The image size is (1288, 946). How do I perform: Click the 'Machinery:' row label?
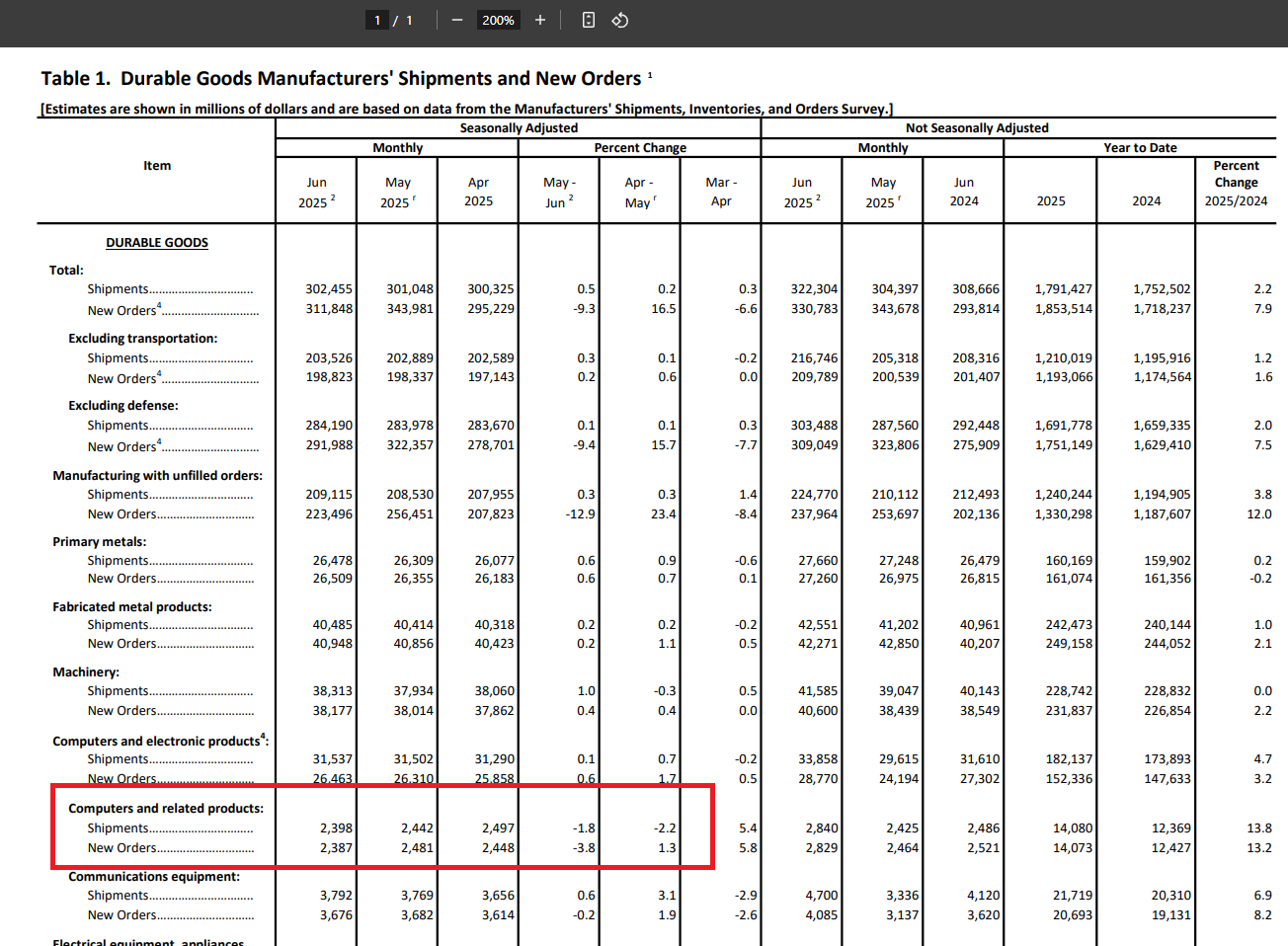click(x=86, y=672)
